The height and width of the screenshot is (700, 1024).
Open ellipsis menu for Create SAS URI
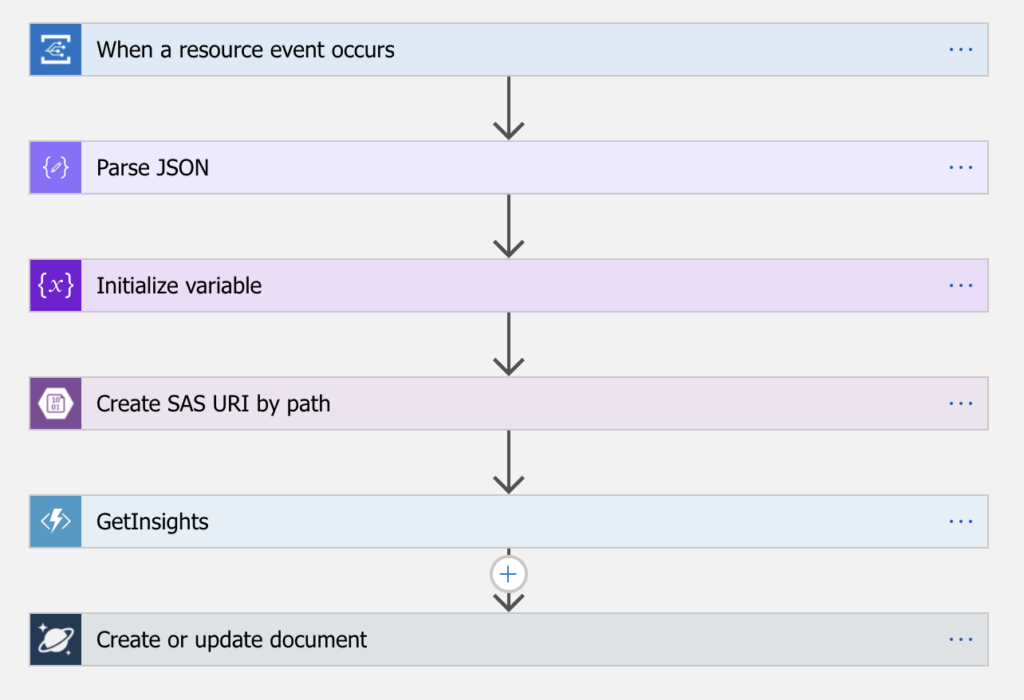961,404
